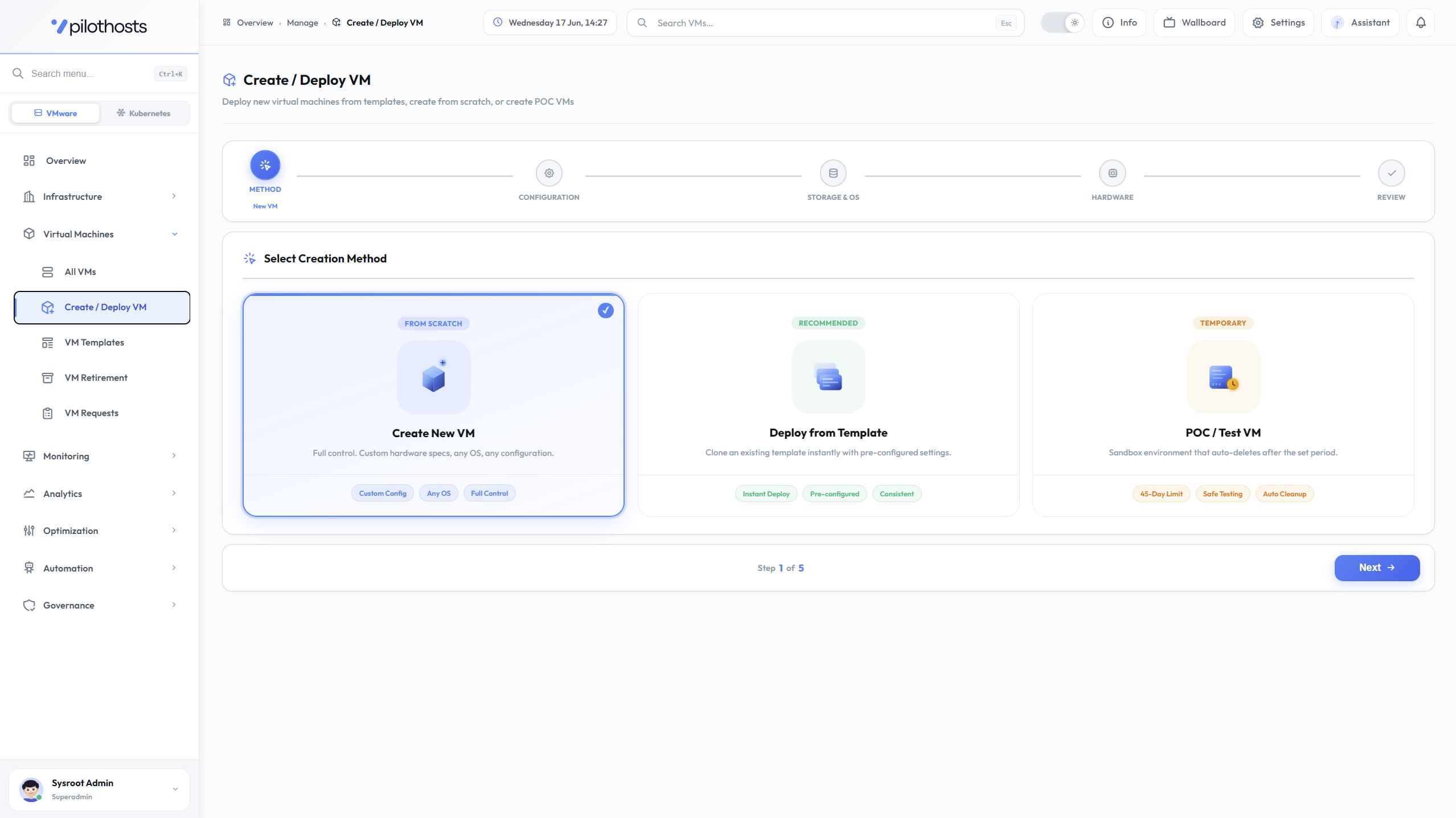Click the Full Control tag
Image resolution: width=1456 pixels, height=818 pixels.
pyautogui.click(x=489, y=494)
